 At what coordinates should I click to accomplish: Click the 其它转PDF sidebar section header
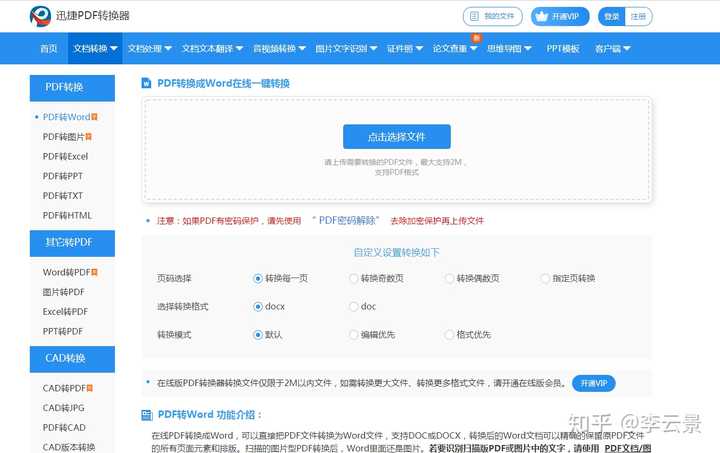[72, 243]
